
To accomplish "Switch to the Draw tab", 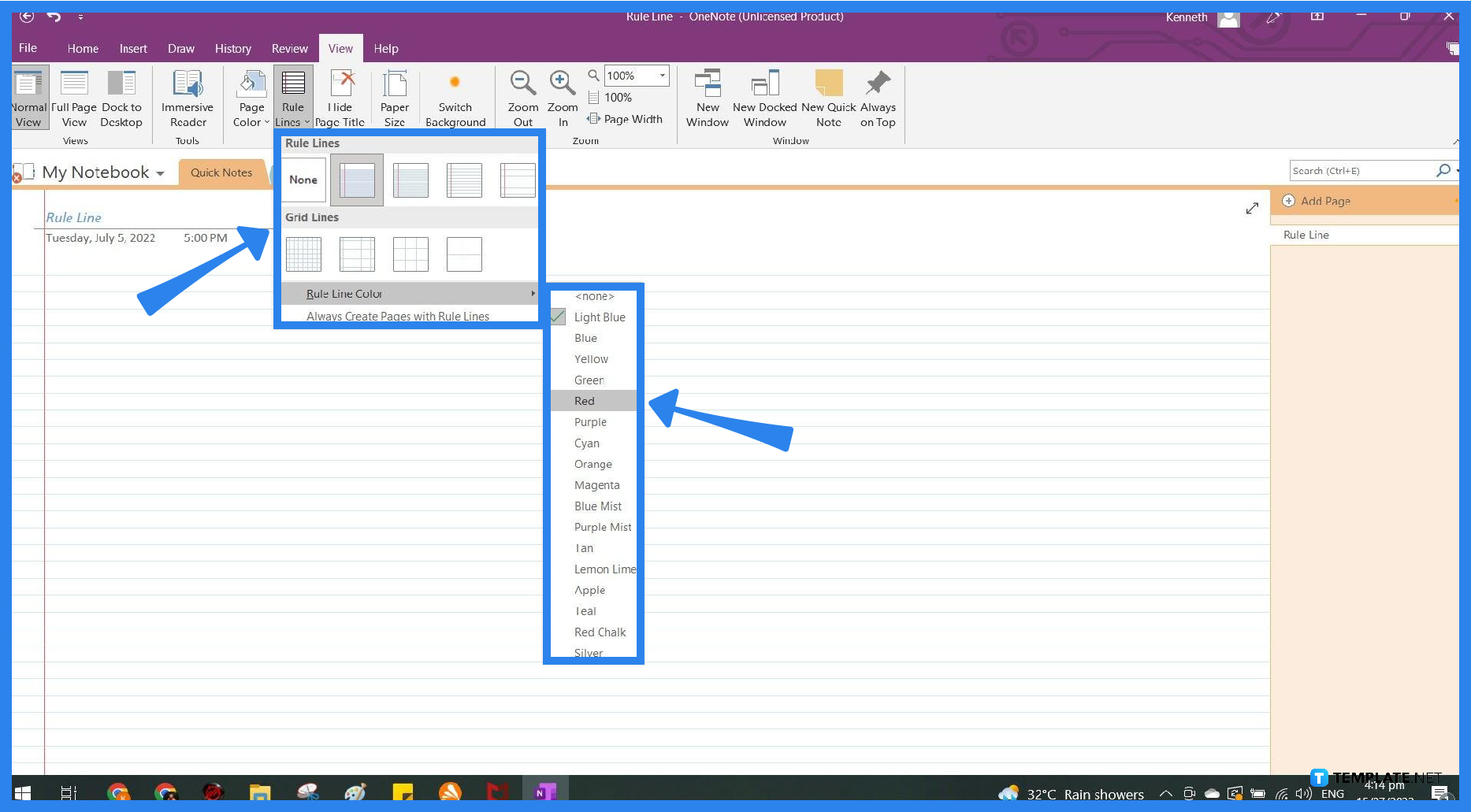I will click(x=181, y=48).
